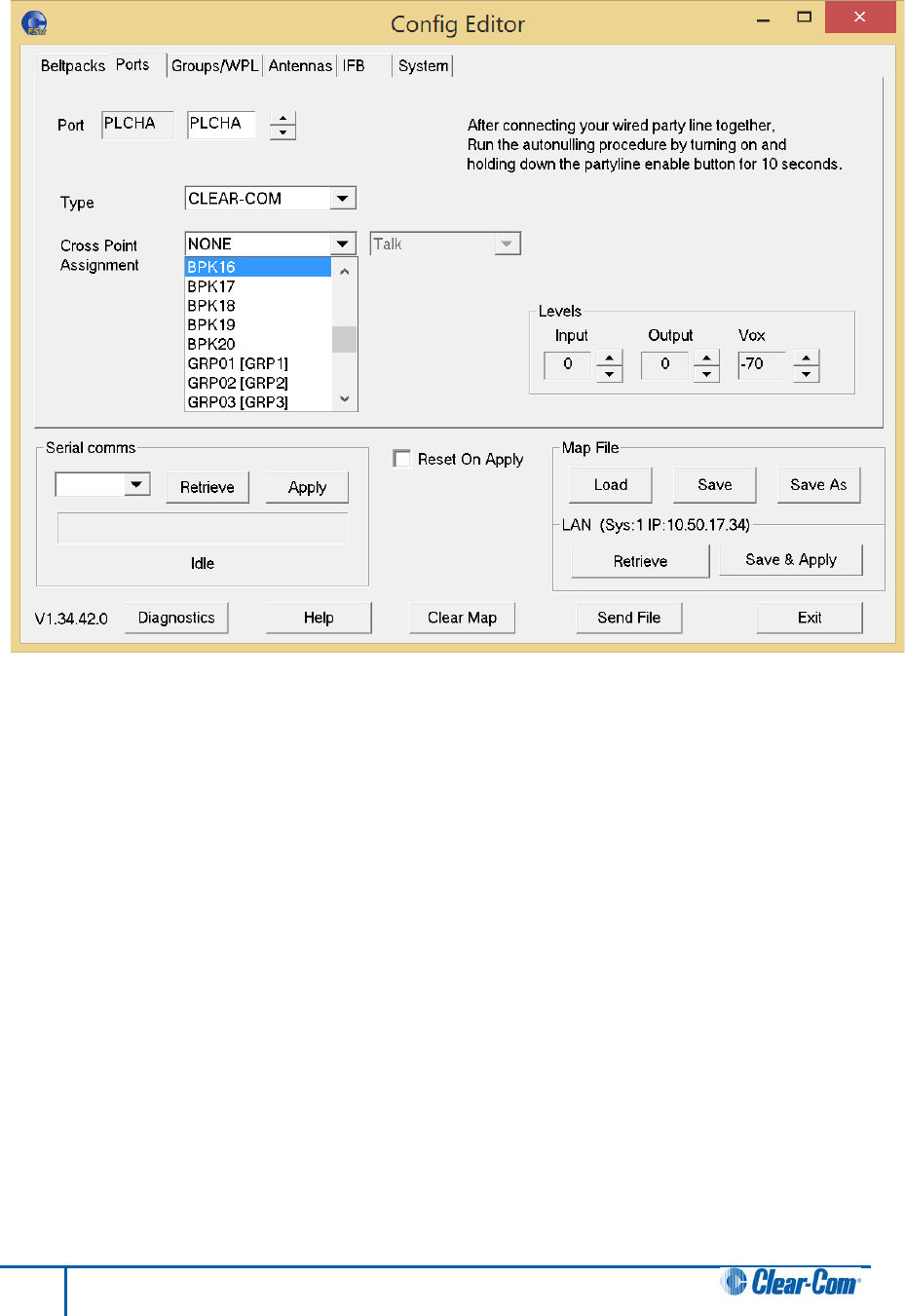Click the cross point list scrollbar thumb
The image size is (905, 1316).
pos(345,339)
